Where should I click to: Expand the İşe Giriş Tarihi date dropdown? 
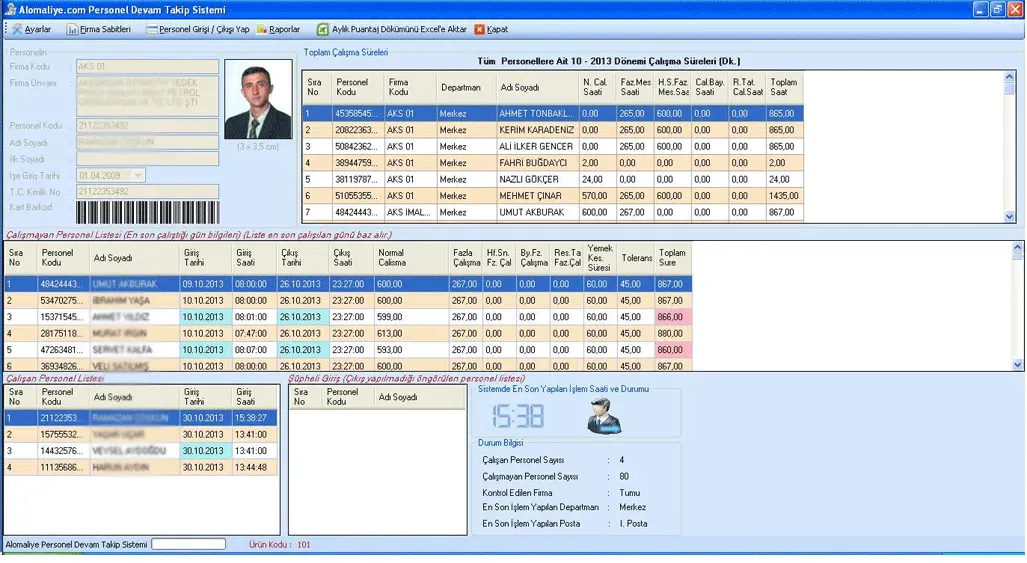click(138, 175)
